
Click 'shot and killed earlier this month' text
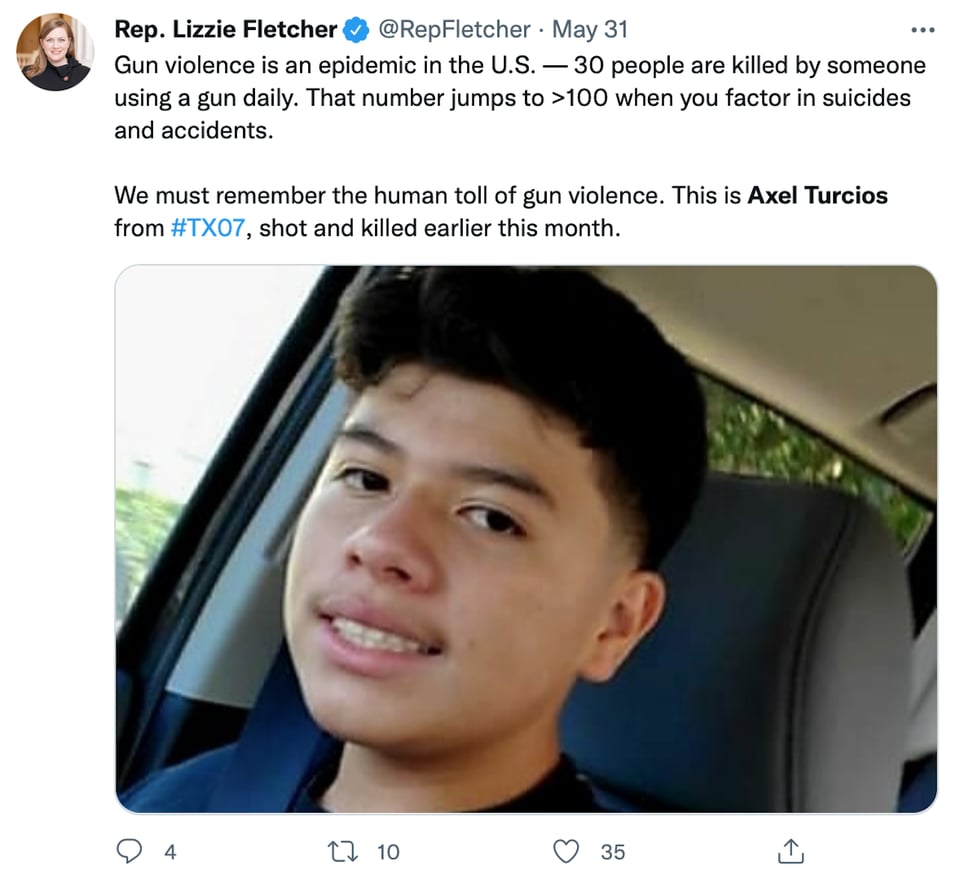tap(440, 228)
